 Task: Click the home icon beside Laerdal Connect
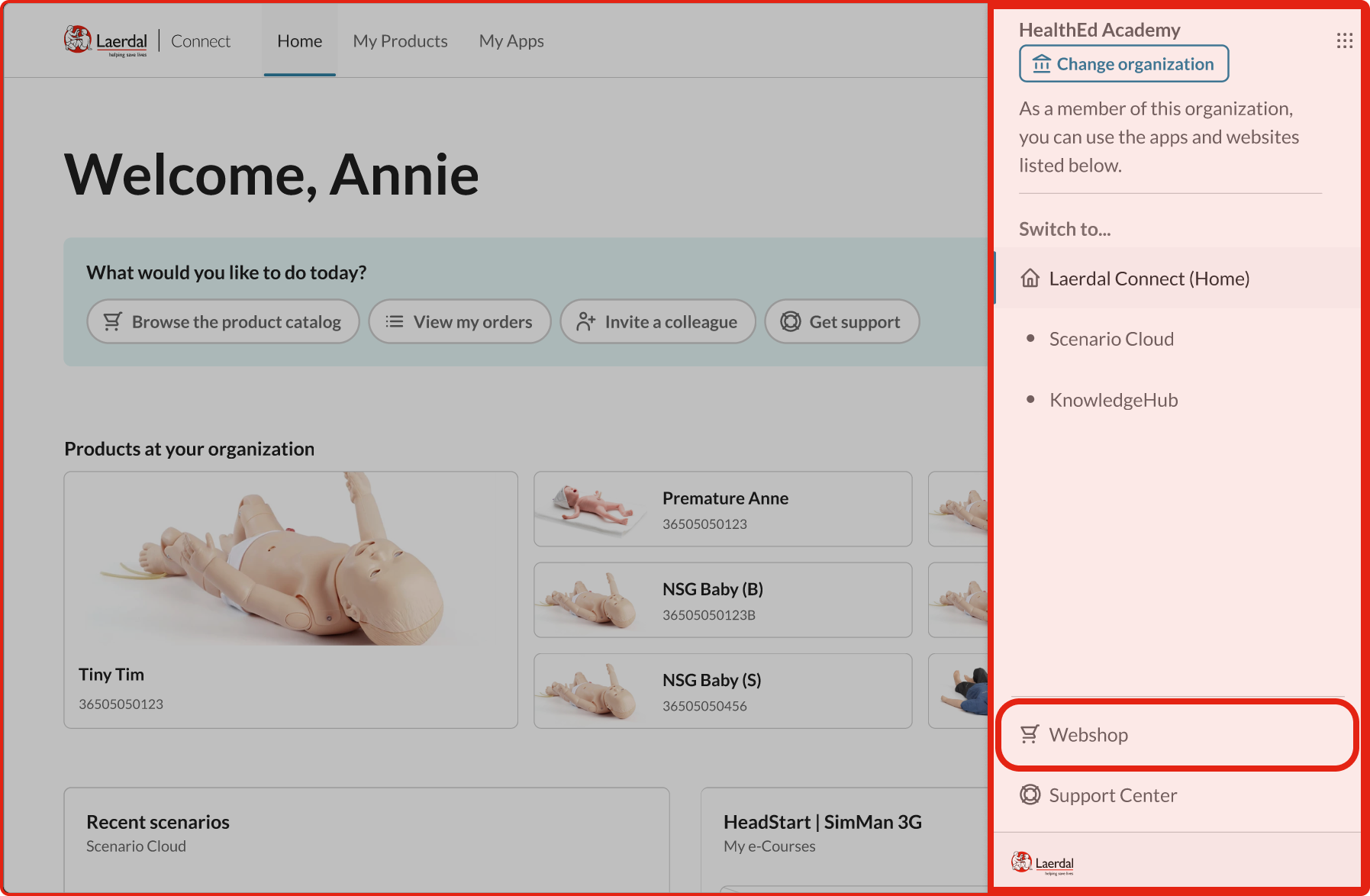point(1030,279)
